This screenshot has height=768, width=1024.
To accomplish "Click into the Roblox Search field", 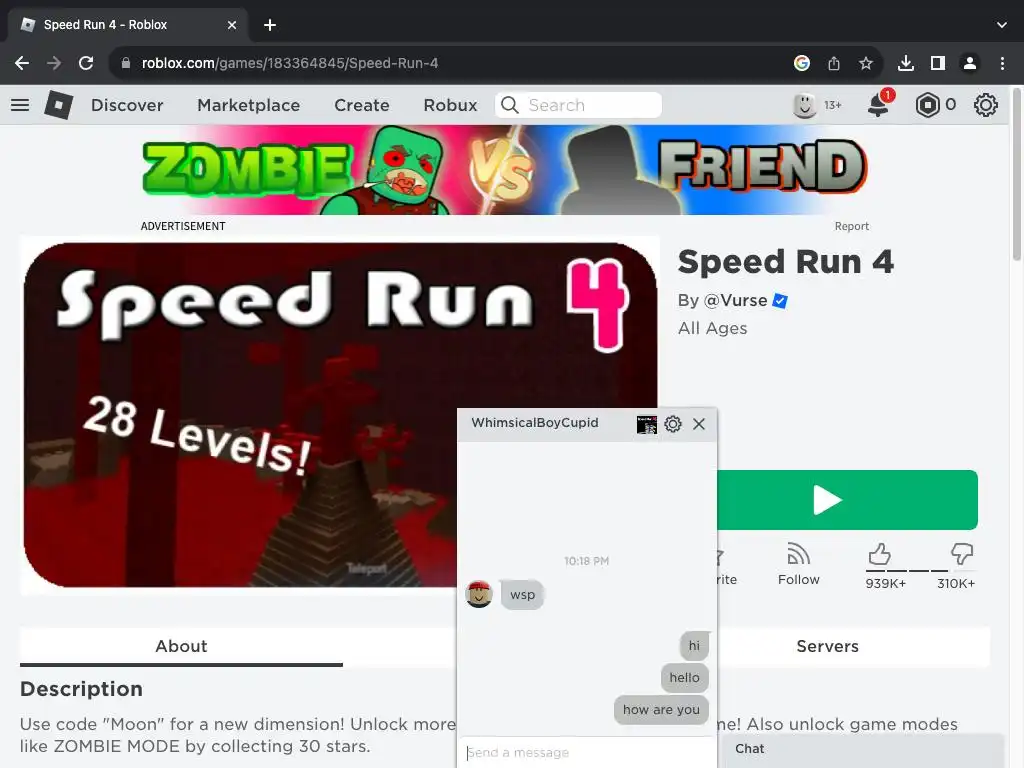I will (x=579, y=105).
